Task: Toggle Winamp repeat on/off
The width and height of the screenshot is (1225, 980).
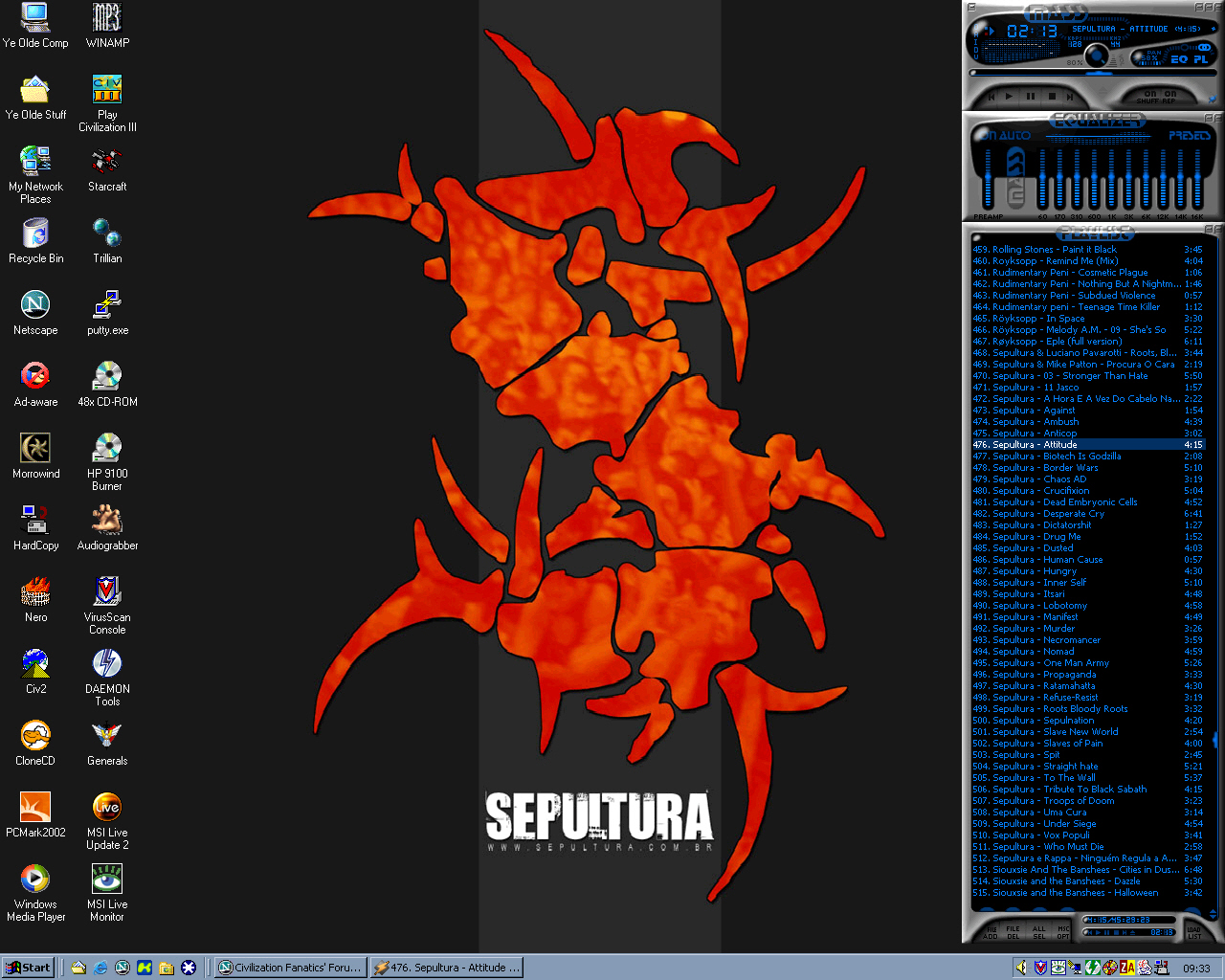Action: click(x=1169, y=98)
